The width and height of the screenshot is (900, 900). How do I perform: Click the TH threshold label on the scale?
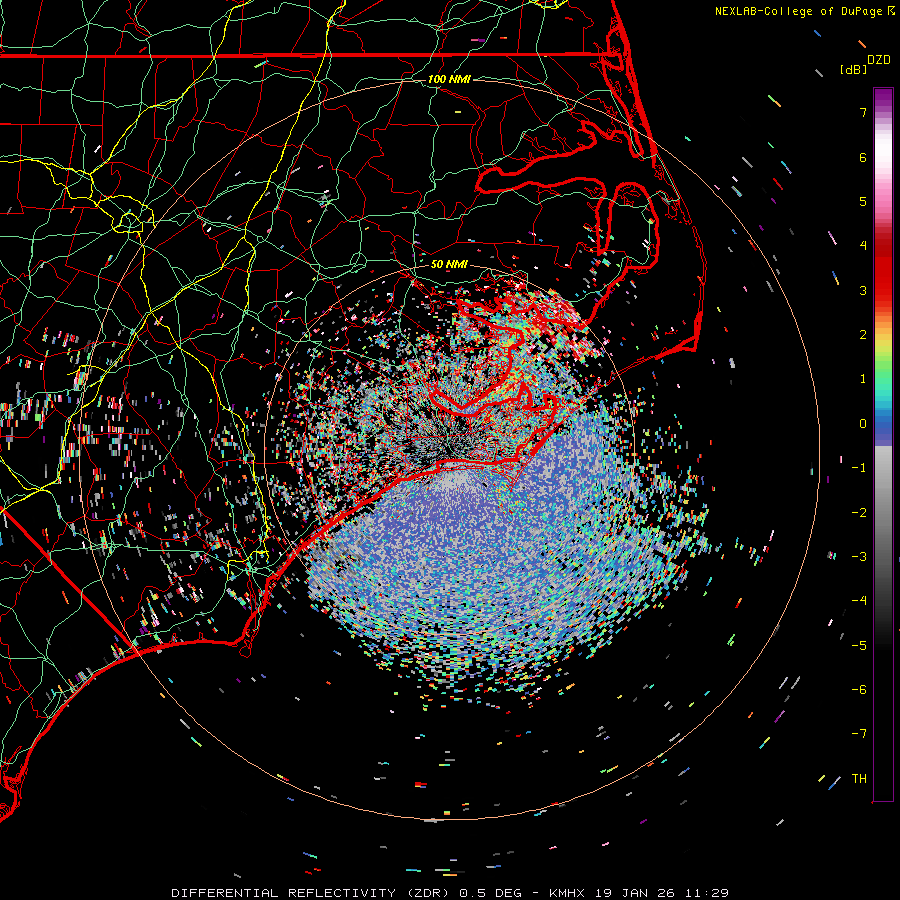[859, 779]
